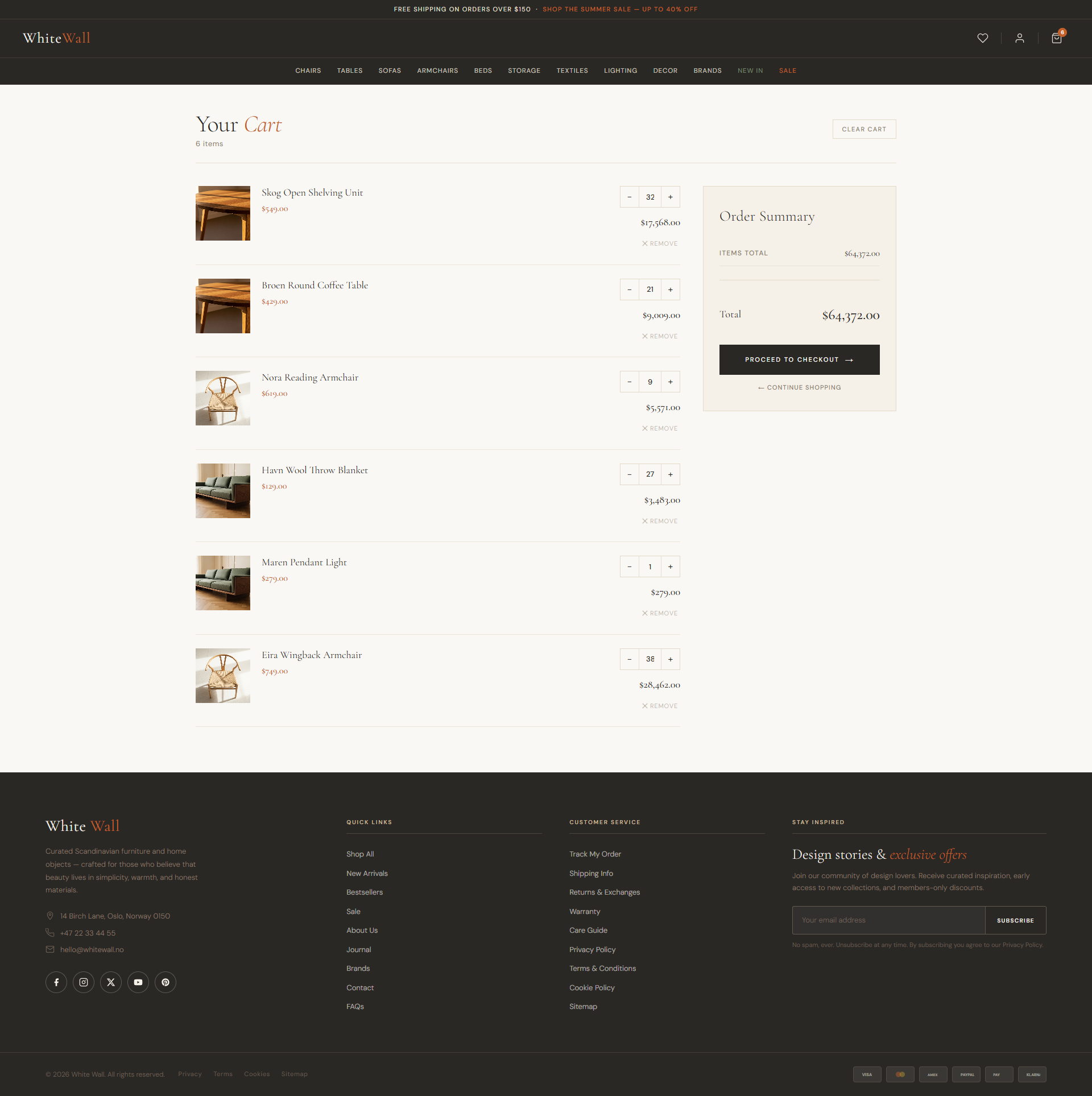Open FAQs footer link
The image size is (1092, 1096).
[355, 1007]
